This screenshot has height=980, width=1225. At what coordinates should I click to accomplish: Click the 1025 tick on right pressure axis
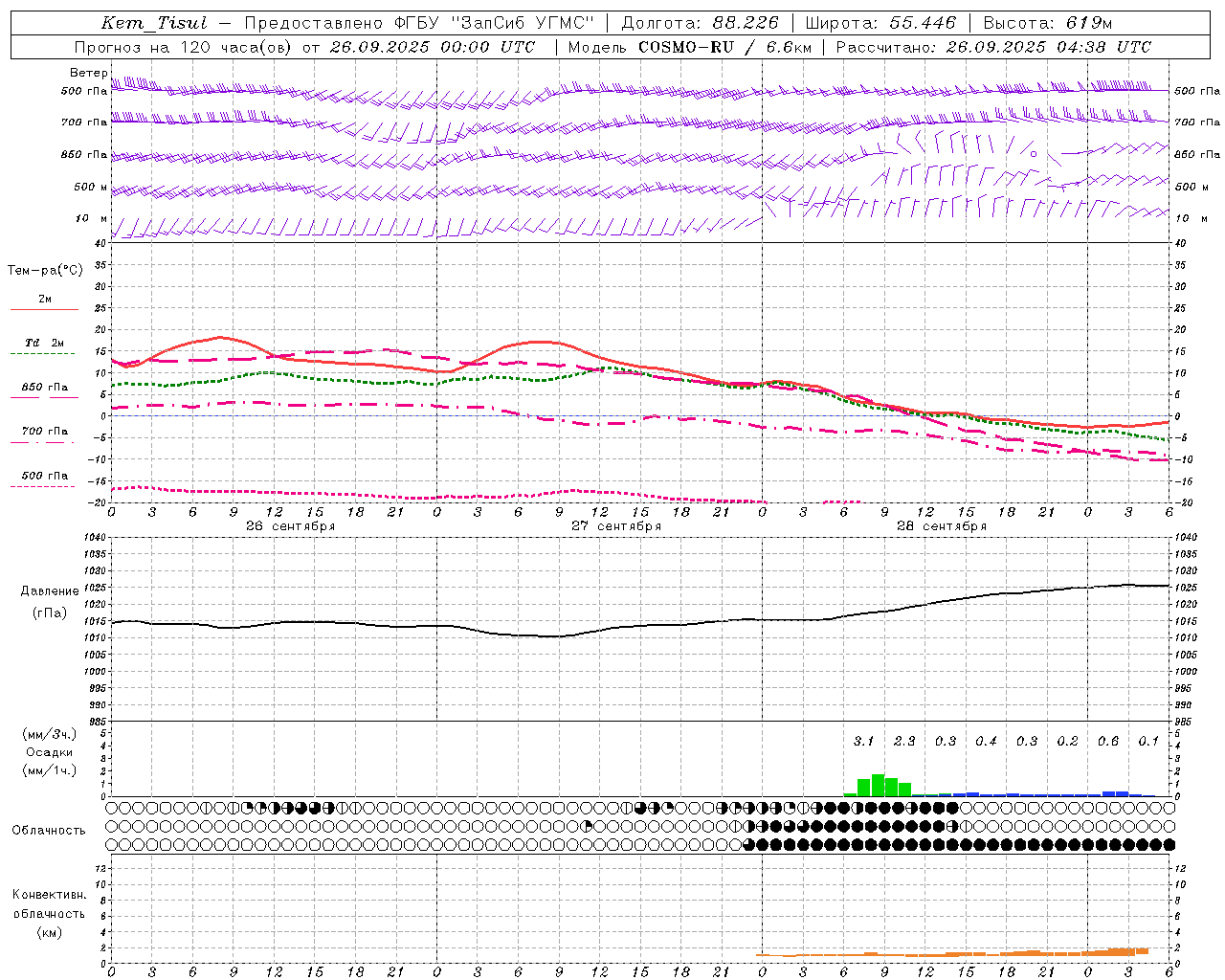(1186, 588)
